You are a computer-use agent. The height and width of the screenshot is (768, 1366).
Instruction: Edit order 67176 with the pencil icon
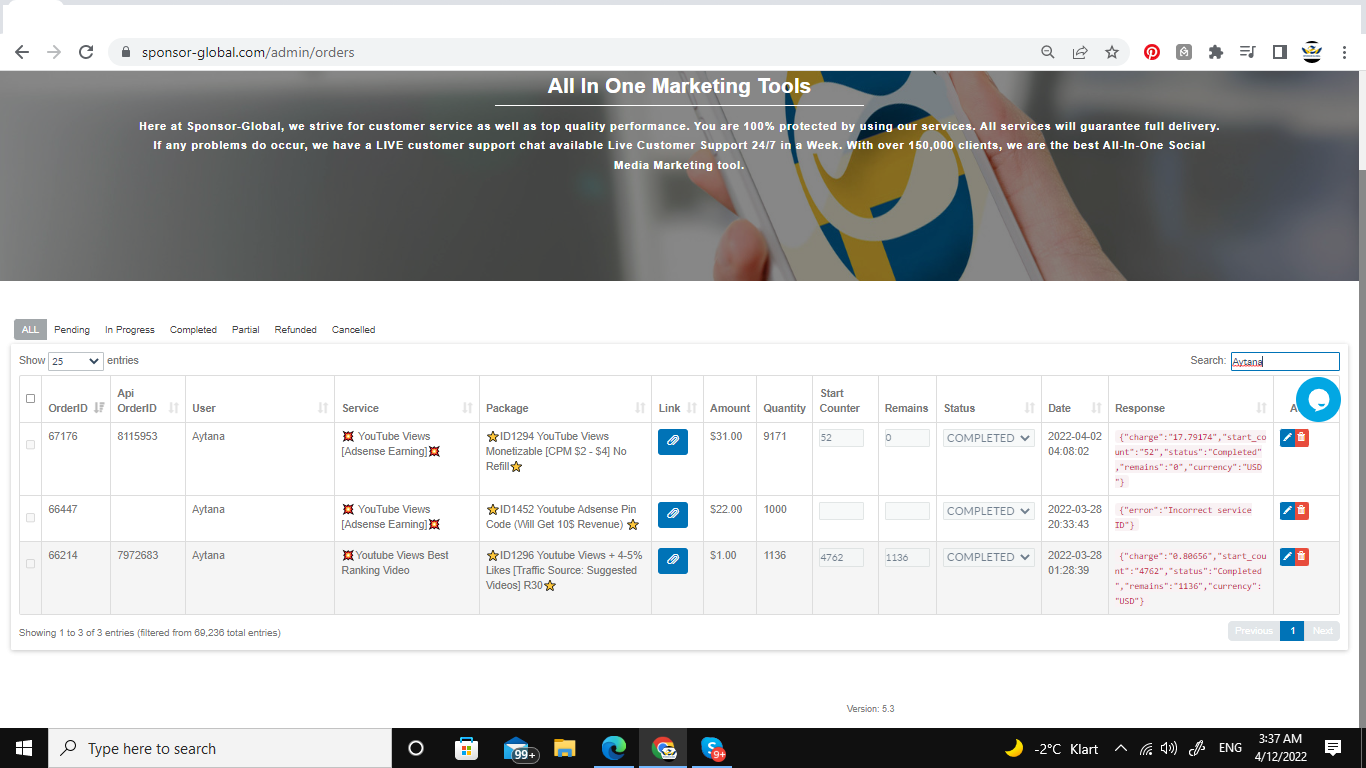(x=1287, y=438)
